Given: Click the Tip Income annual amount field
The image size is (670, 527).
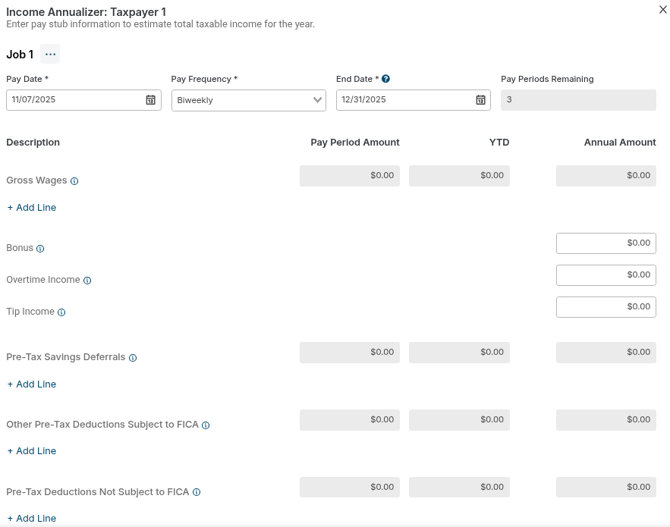Looking at the screenshot, I should tap(605, 307).
